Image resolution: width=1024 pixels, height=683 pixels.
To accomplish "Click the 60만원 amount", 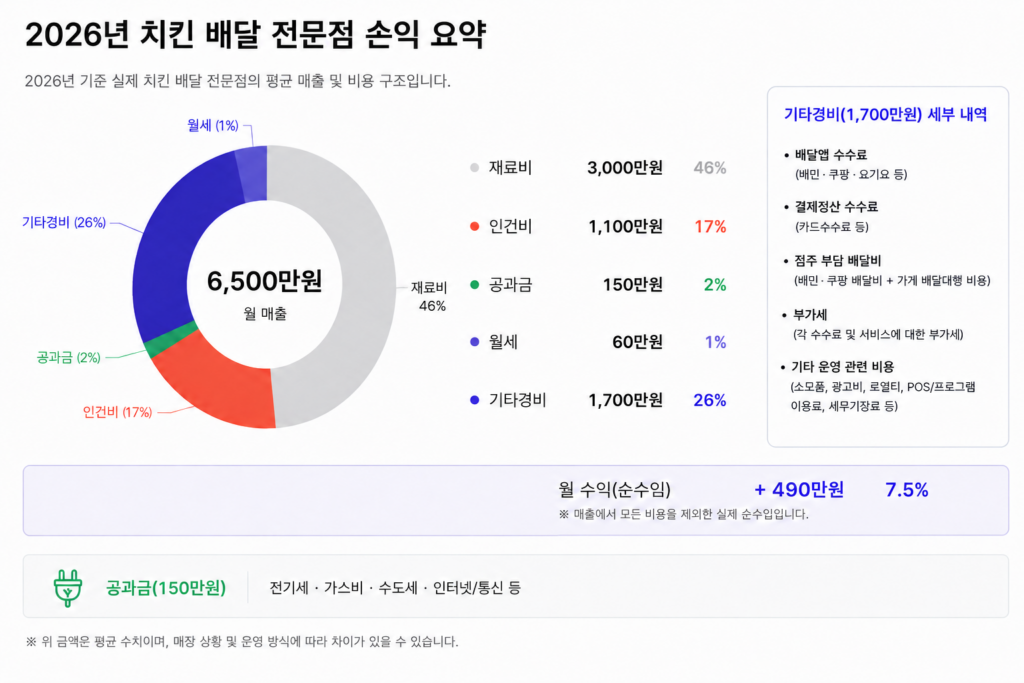I will pyautogui.click(x=637, y=342).
